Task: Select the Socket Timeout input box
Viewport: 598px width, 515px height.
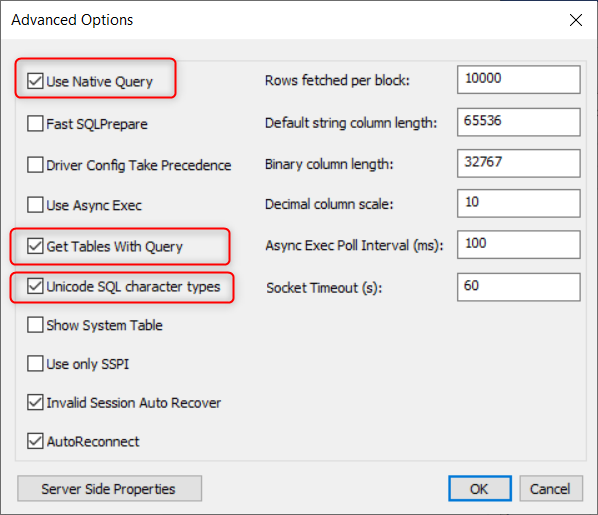Action: click(x=519, y=287)
